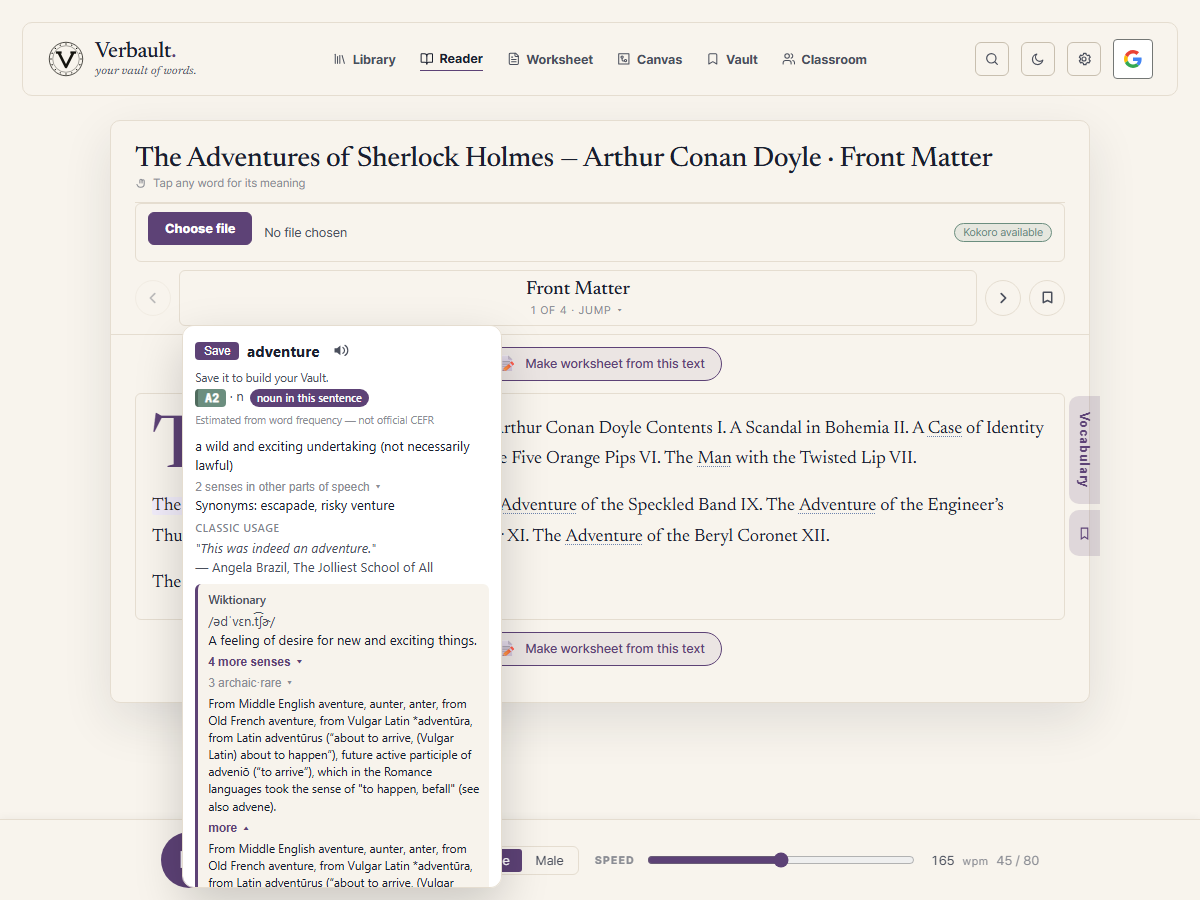Open the search icon button
This screenshot has width=1200, height=900.
[992, 59]
